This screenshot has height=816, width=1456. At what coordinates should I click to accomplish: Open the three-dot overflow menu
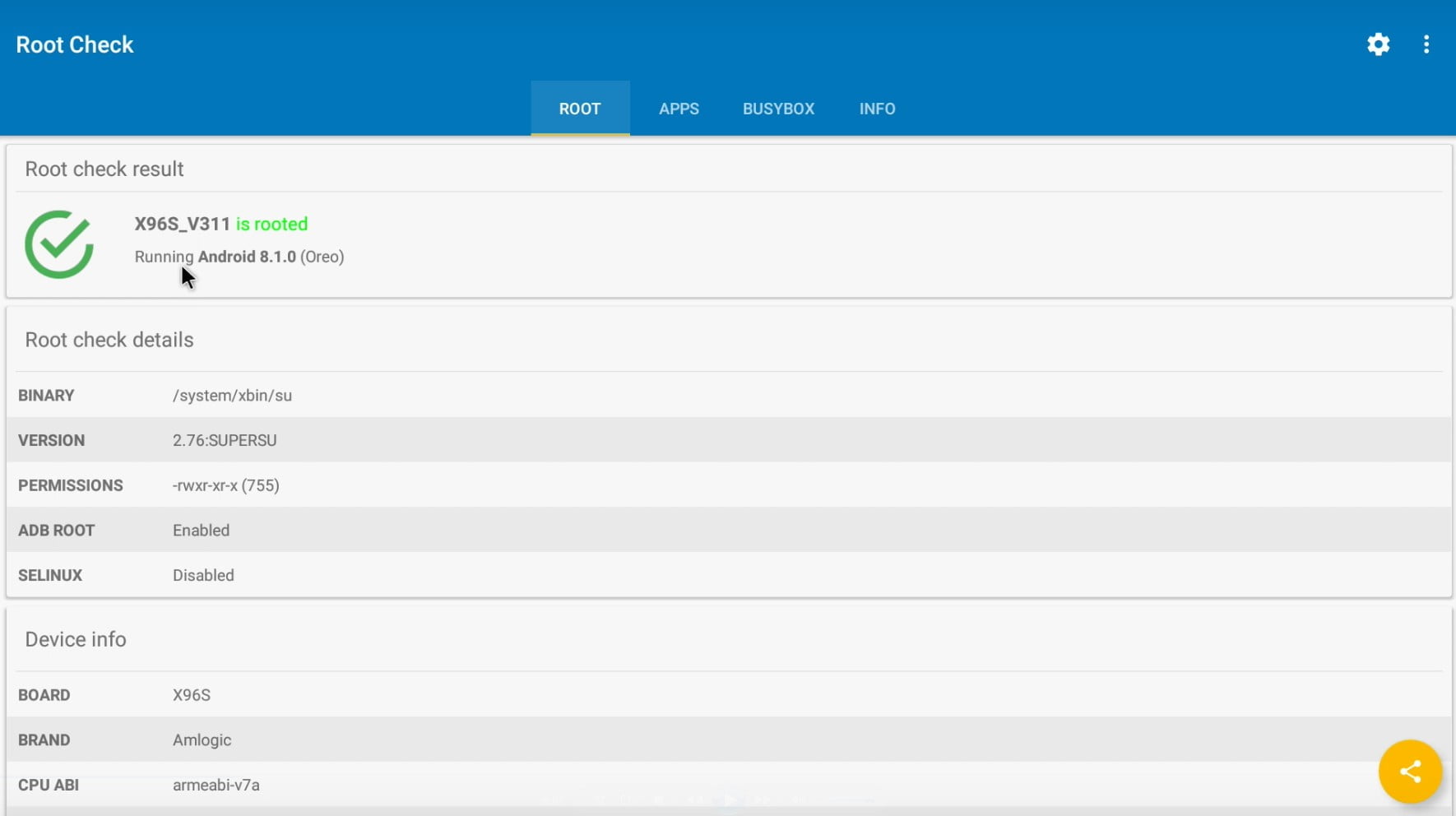point(1426,44)
